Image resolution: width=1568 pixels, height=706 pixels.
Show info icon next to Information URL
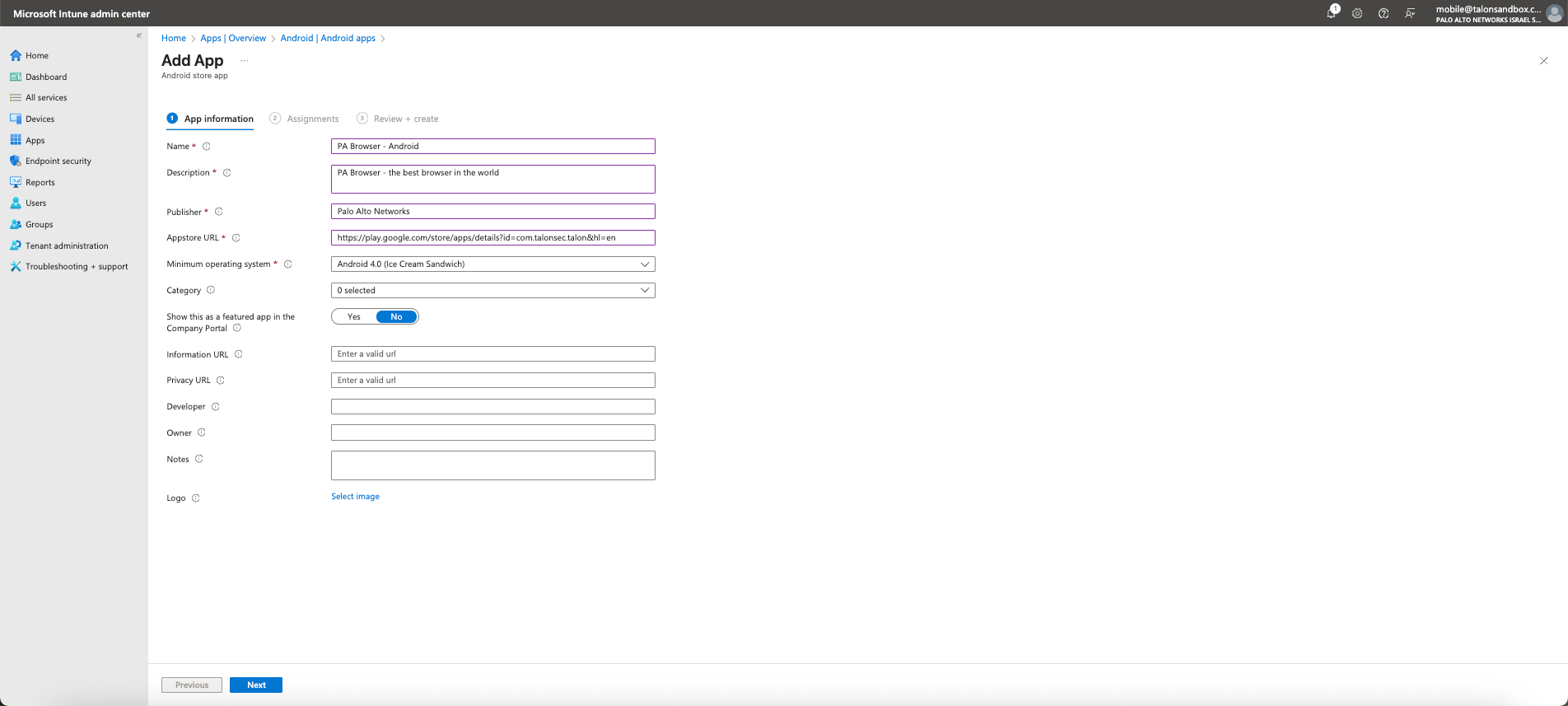coord(239,354)
